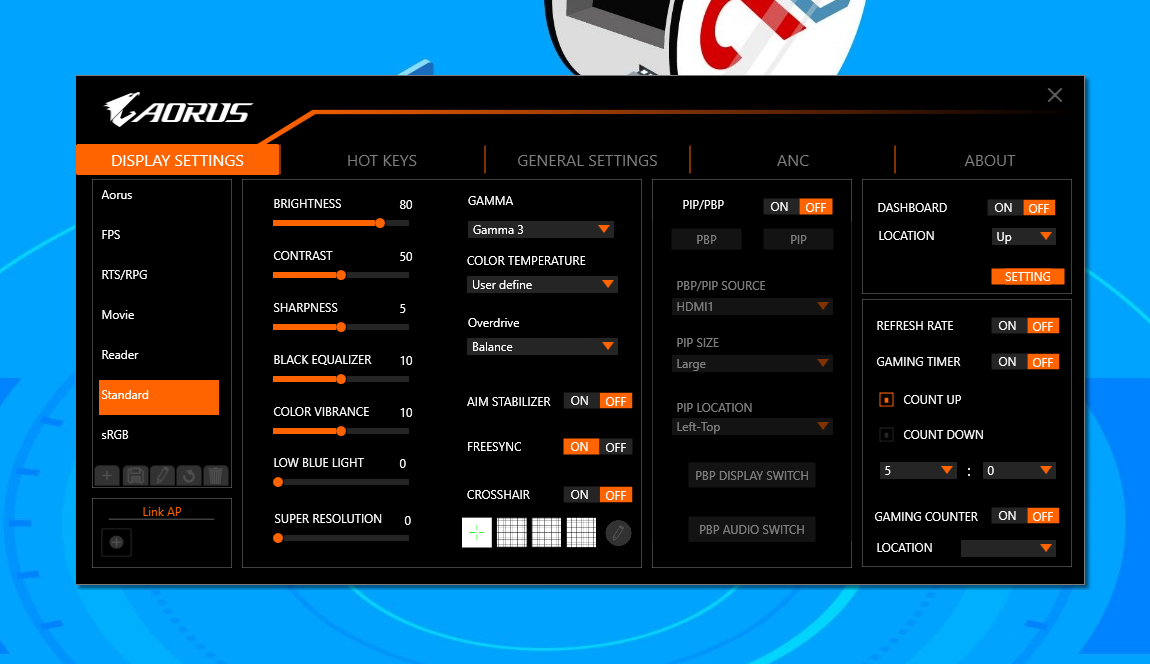Open PBP/PIP Source dropdown showing HDMI1

point(752,307)
